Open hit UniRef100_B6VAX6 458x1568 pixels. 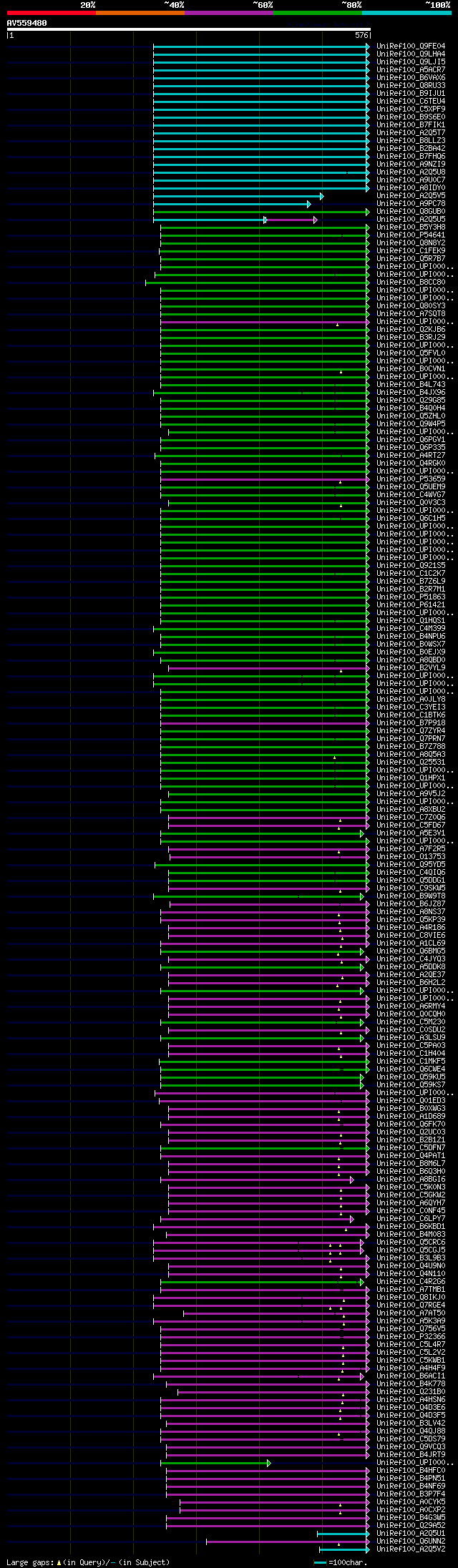(411, 78)
